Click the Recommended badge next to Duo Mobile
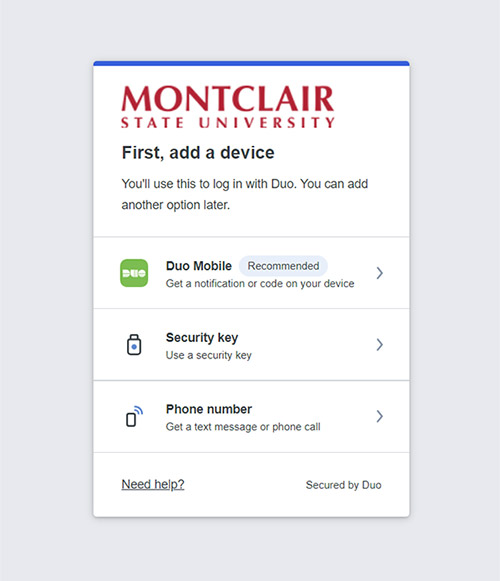The image size is (500, 581). pos(283,266)
